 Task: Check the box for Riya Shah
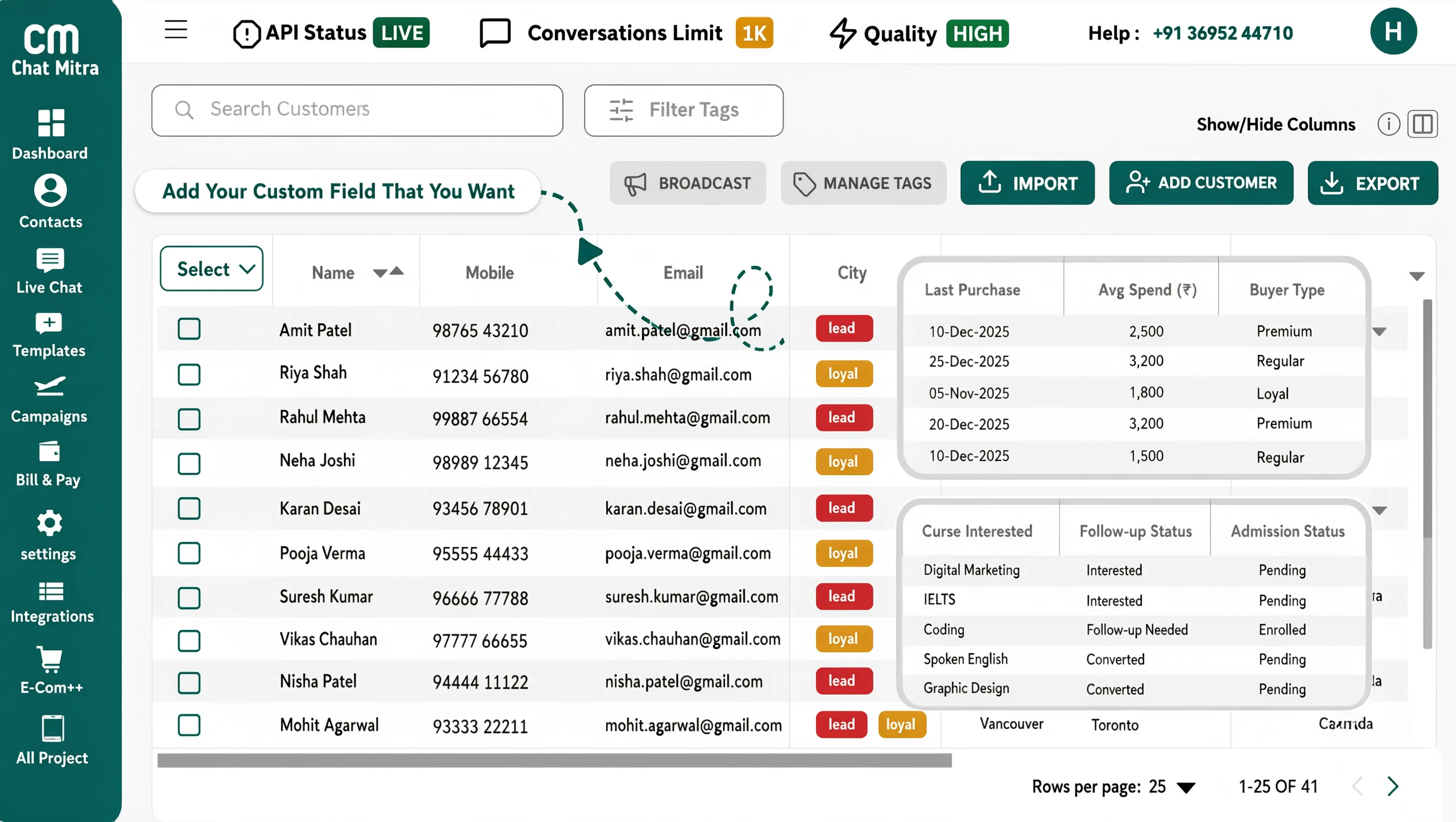[189, 375]
